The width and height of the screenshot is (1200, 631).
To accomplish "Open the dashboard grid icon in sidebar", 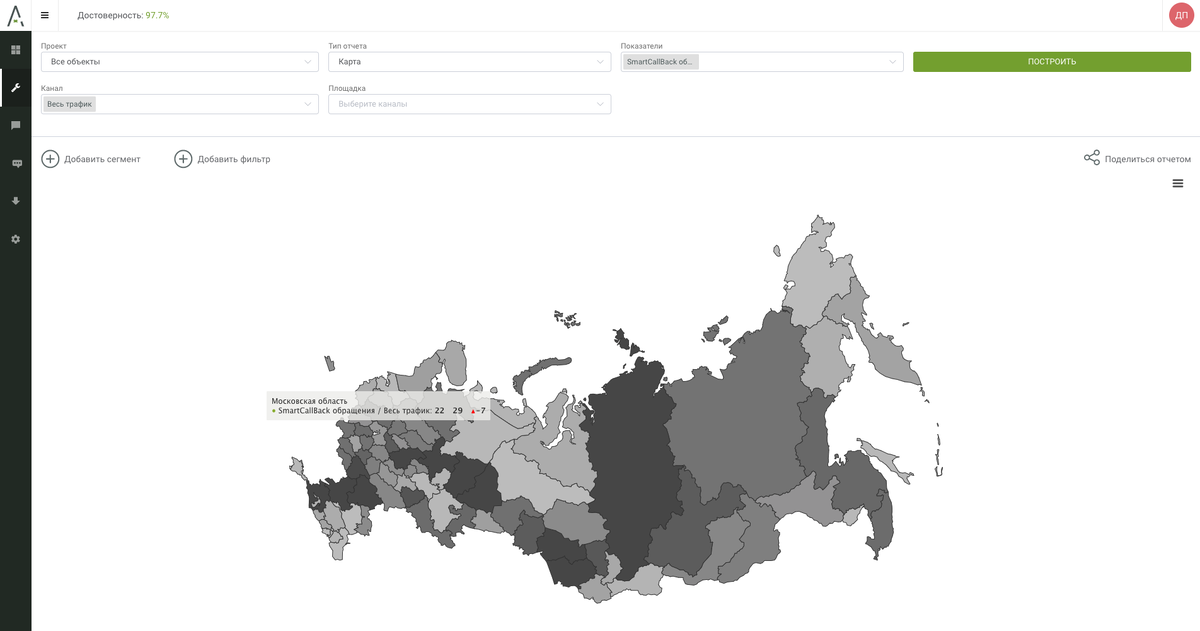I will tap(15, 49).
